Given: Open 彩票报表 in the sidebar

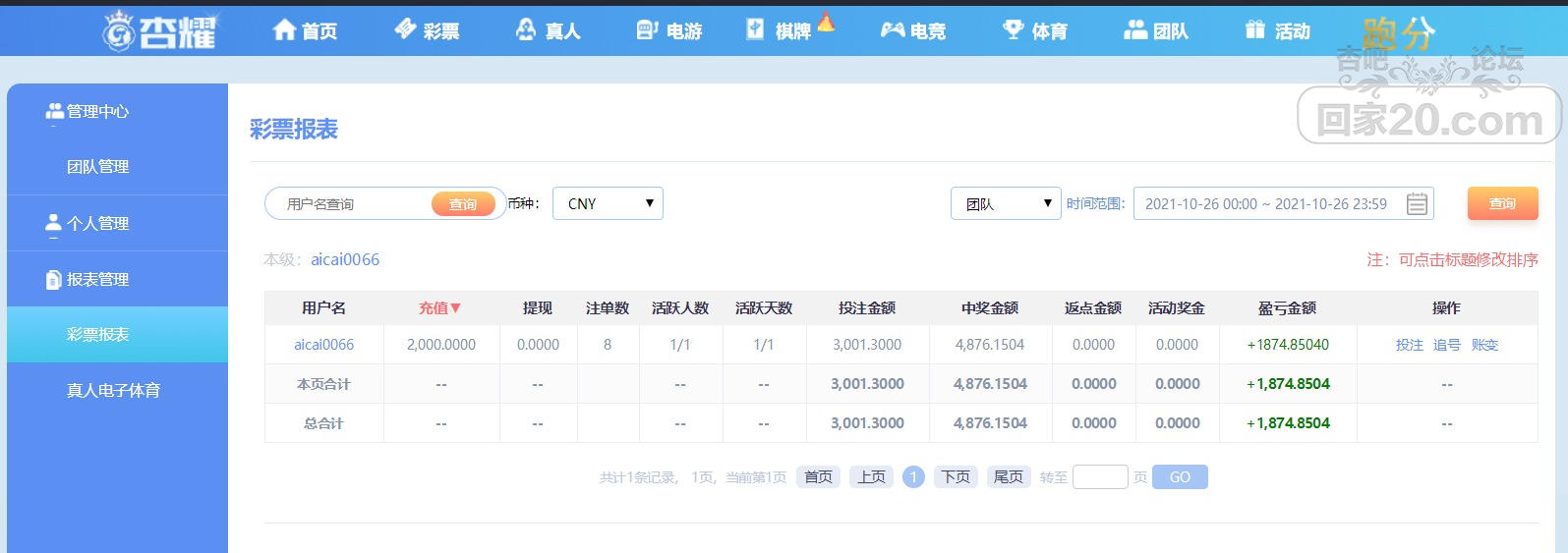Looking at the screenshot, I should (x=98, y=335).
